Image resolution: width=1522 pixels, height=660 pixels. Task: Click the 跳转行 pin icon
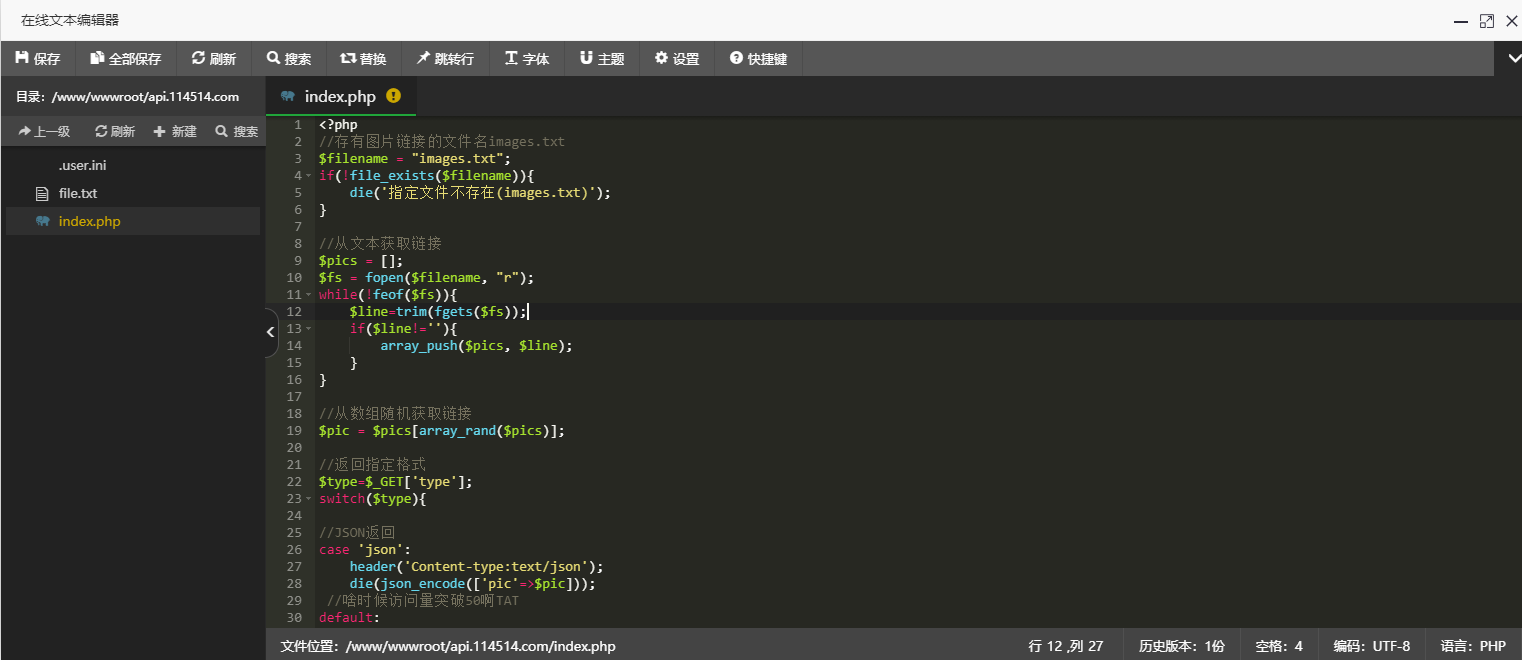point(423,58)
